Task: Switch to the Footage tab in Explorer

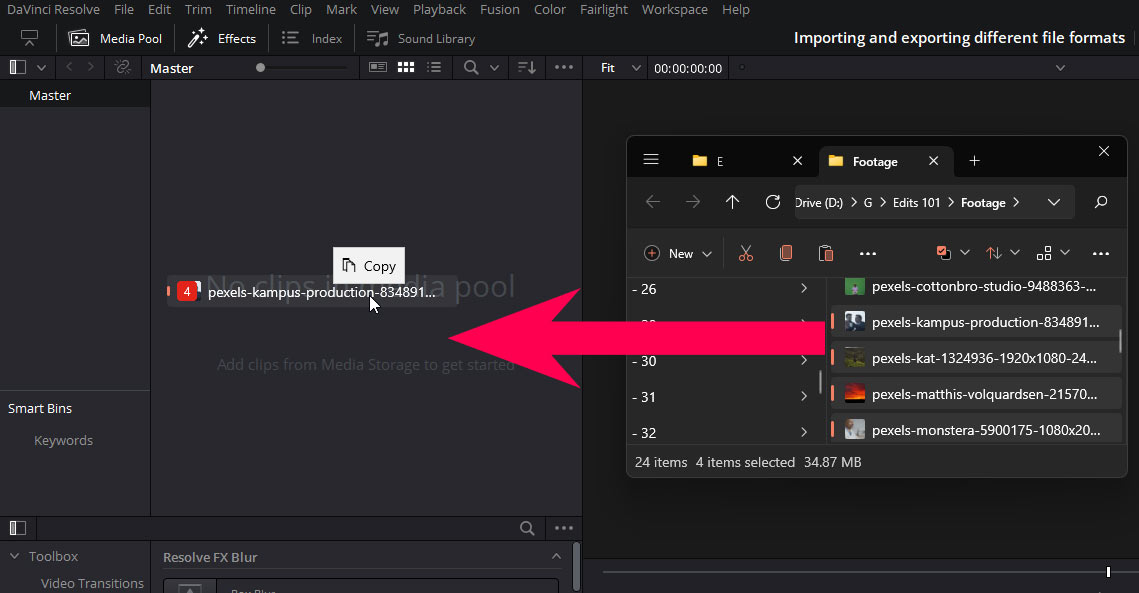Action: pos(875,161)
